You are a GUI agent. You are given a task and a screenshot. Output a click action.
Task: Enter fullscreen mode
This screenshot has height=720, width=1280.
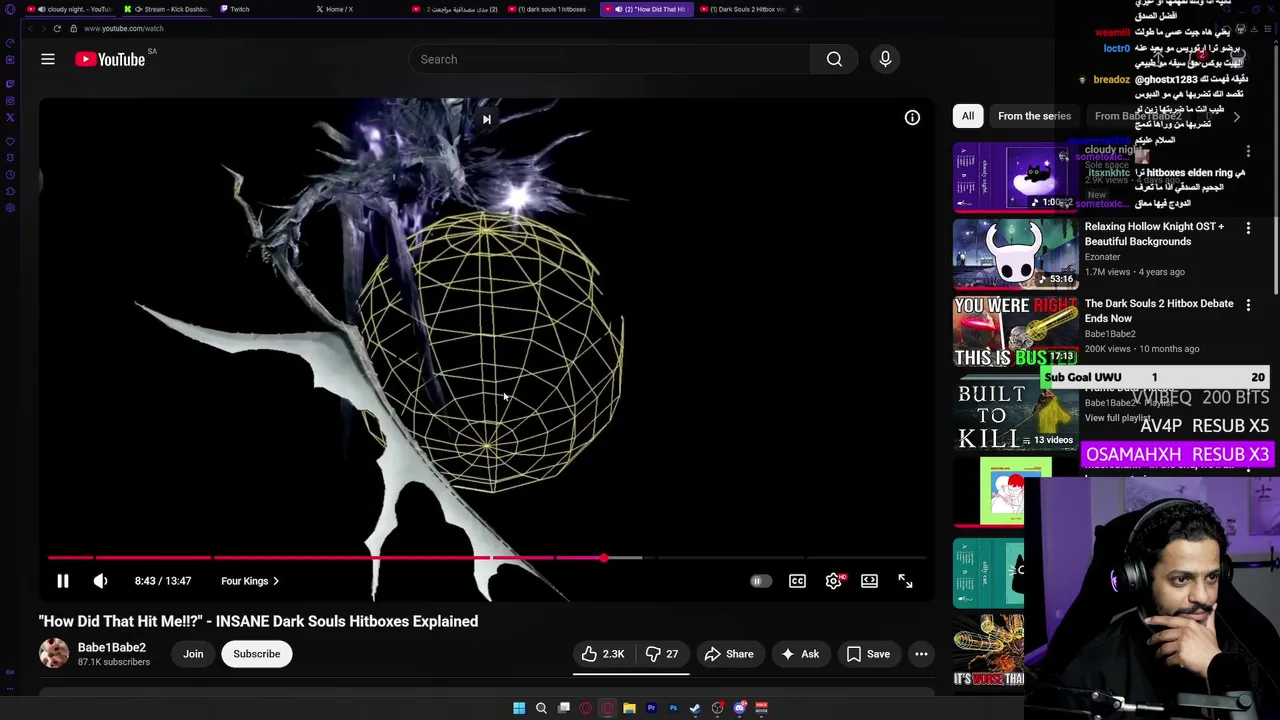pos(905,581)
